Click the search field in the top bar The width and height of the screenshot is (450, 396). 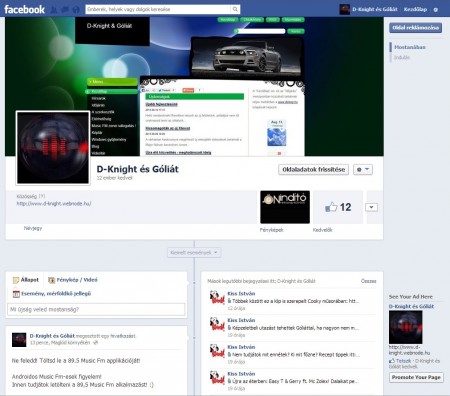tap(158, 9)
